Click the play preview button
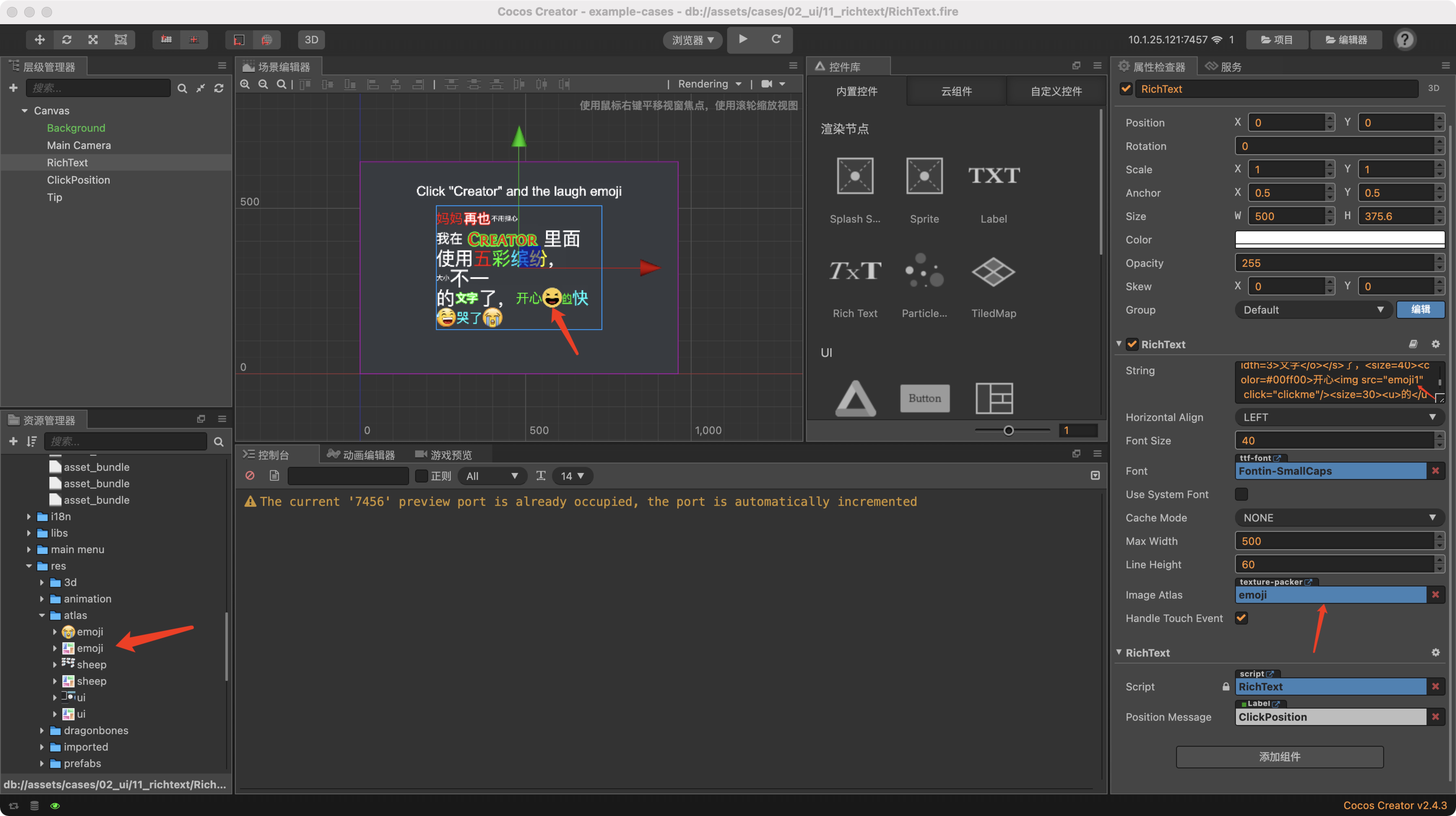This screenshot has height=816, width=1456. click(743, 39)
